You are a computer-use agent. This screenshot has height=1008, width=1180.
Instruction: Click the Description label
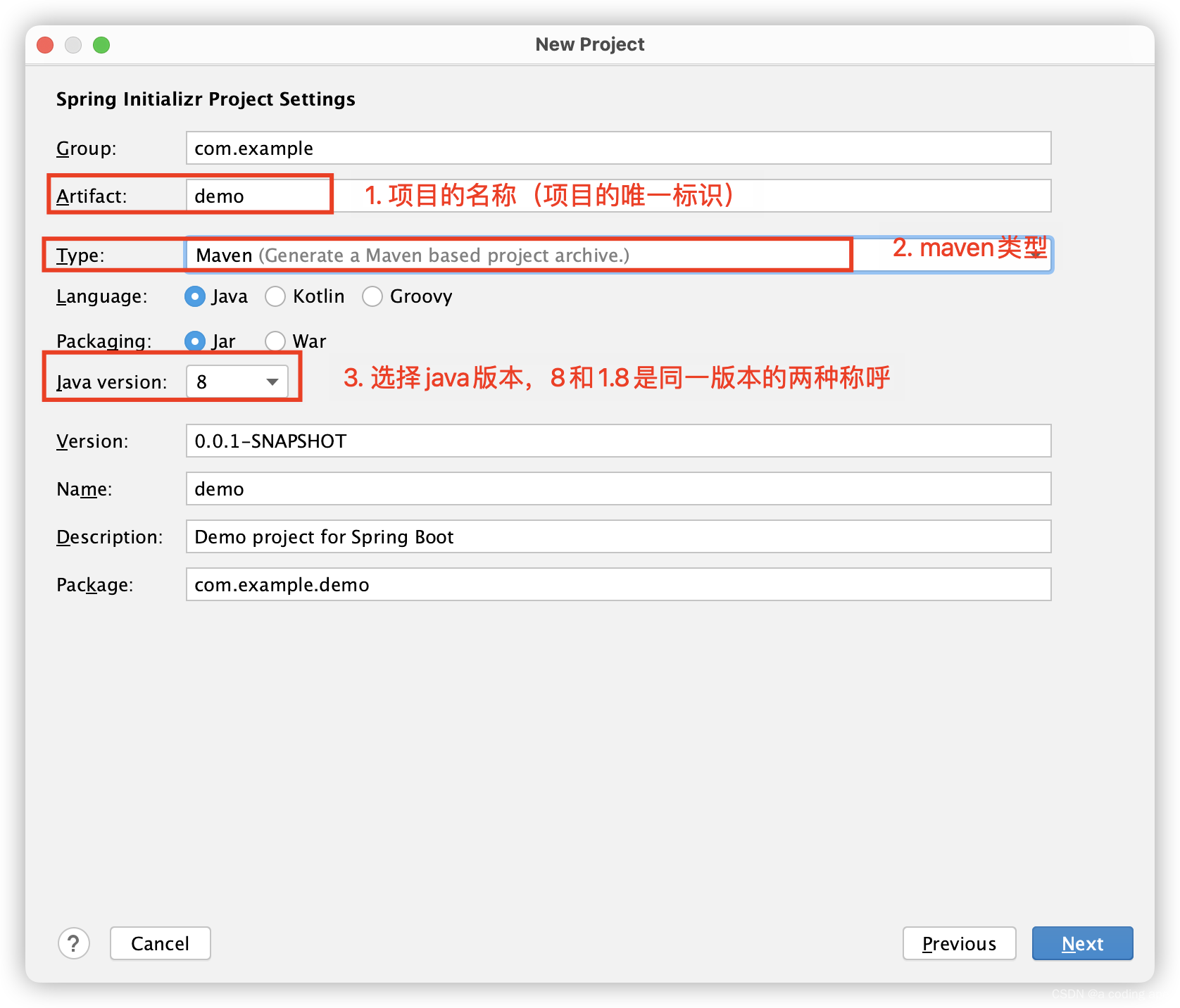click(110, 537)
